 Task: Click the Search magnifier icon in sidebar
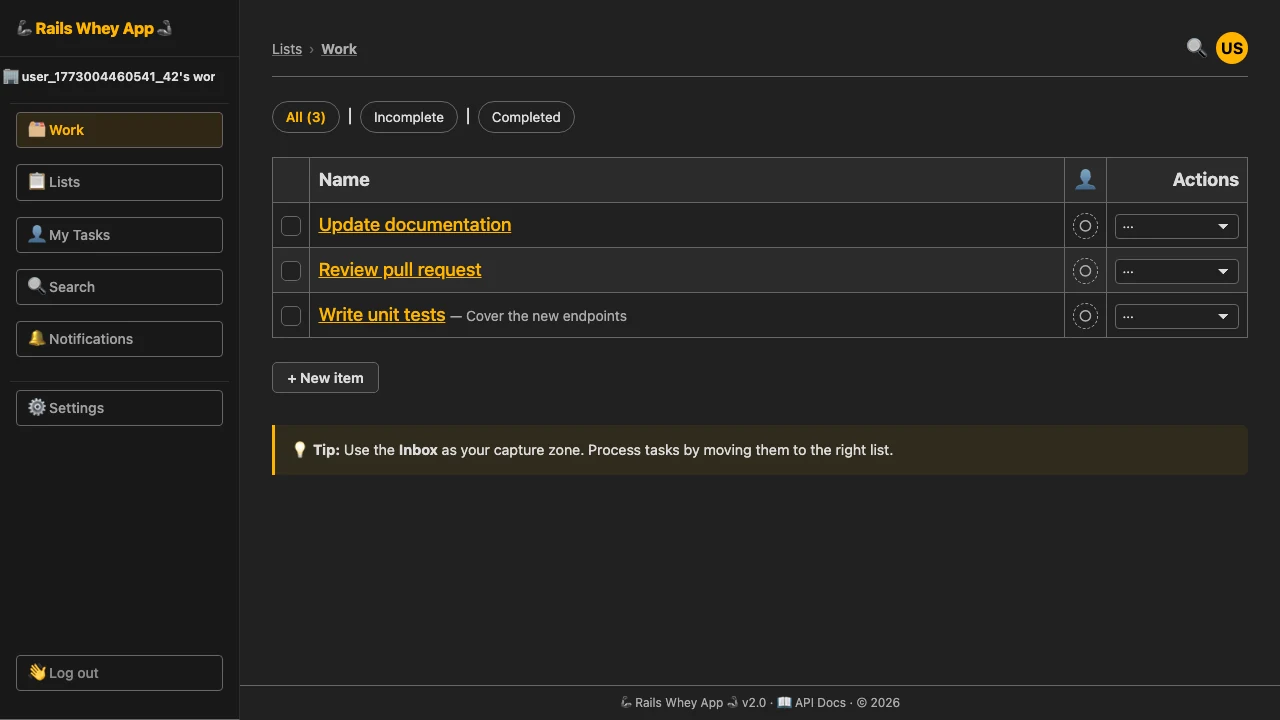click(x=37, y=286)
